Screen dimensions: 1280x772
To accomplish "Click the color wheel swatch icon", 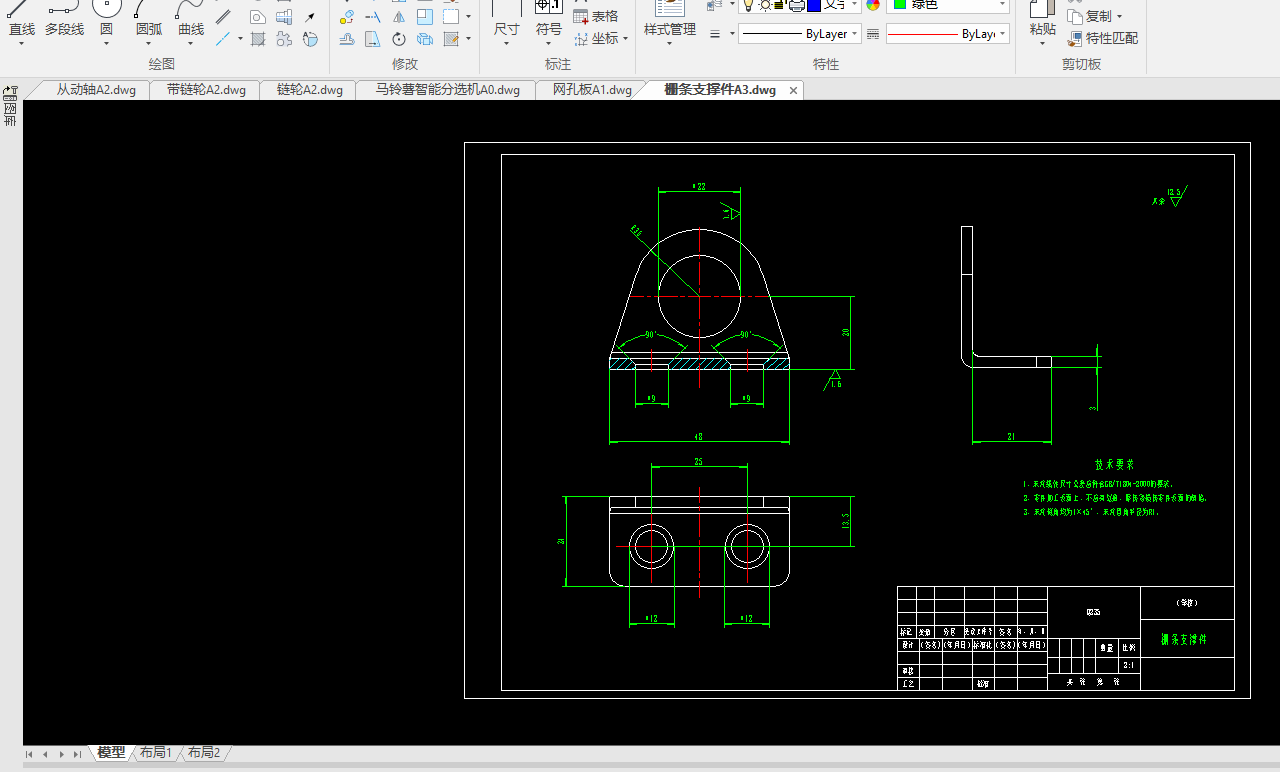I will (873, 5).
